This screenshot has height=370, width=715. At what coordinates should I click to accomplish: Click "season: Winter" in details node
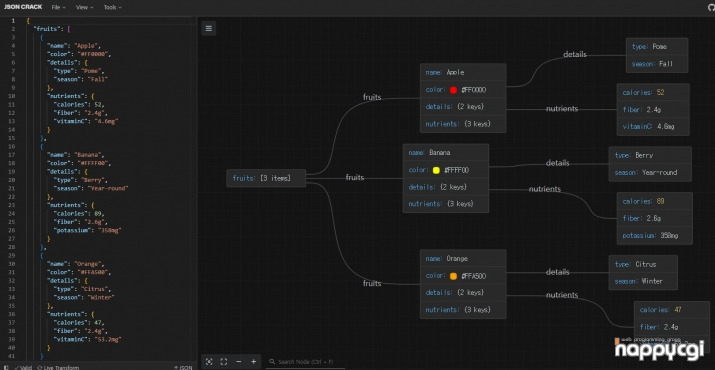coord(643,281)
